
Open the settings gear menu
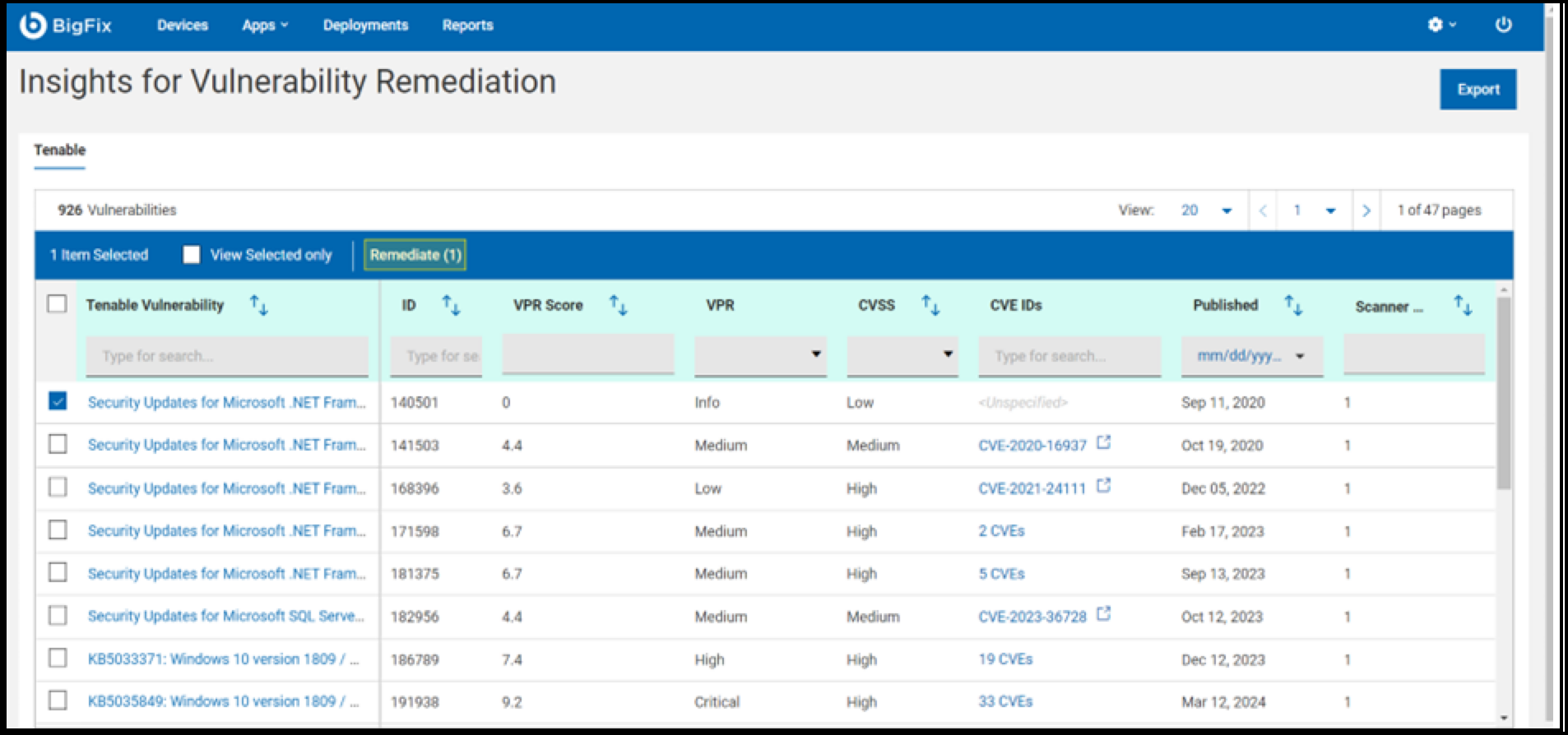click(1440, 25)
